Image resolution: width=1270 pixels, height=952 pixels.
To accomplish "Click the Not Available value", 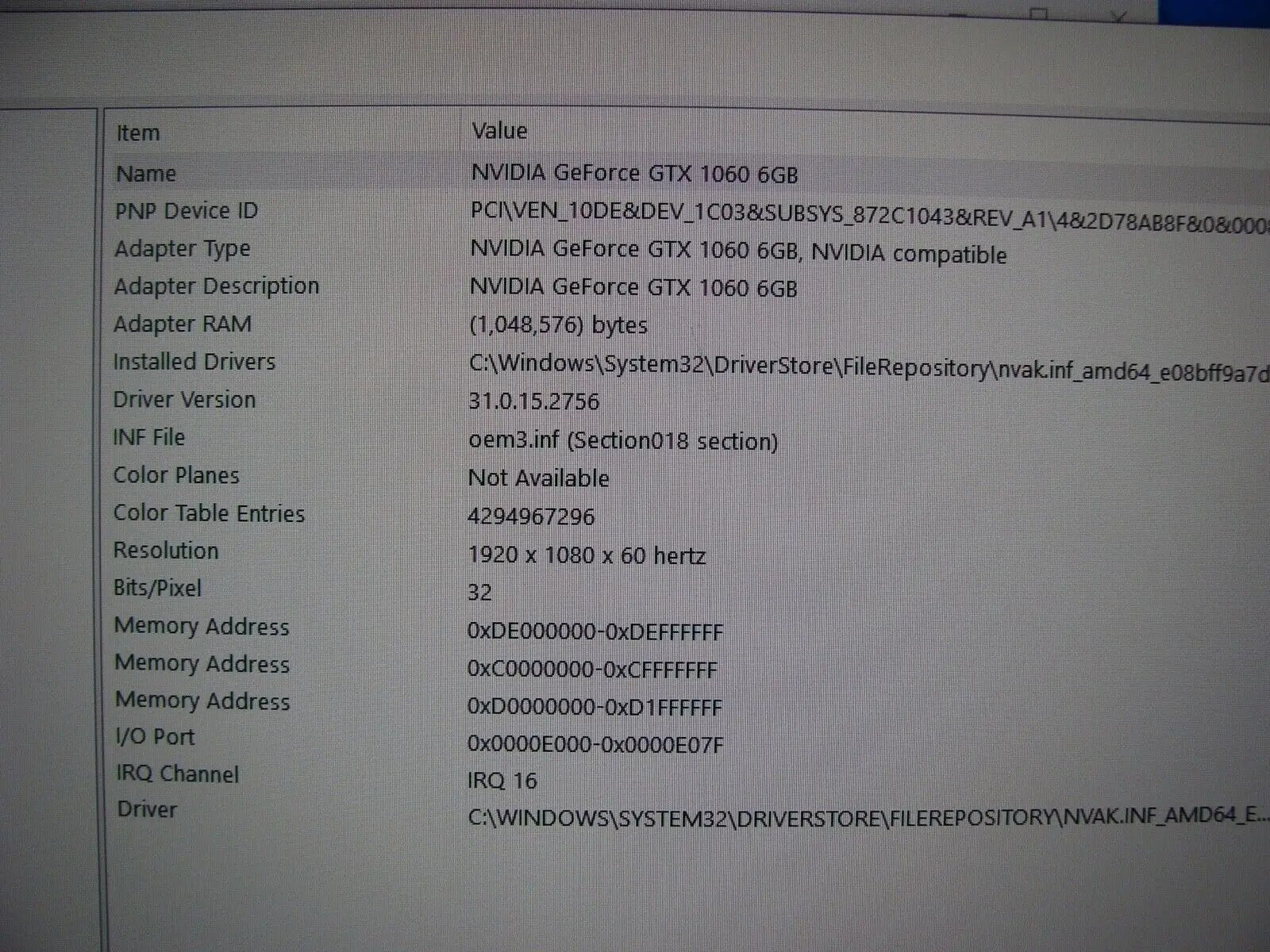I will (539, 478).
